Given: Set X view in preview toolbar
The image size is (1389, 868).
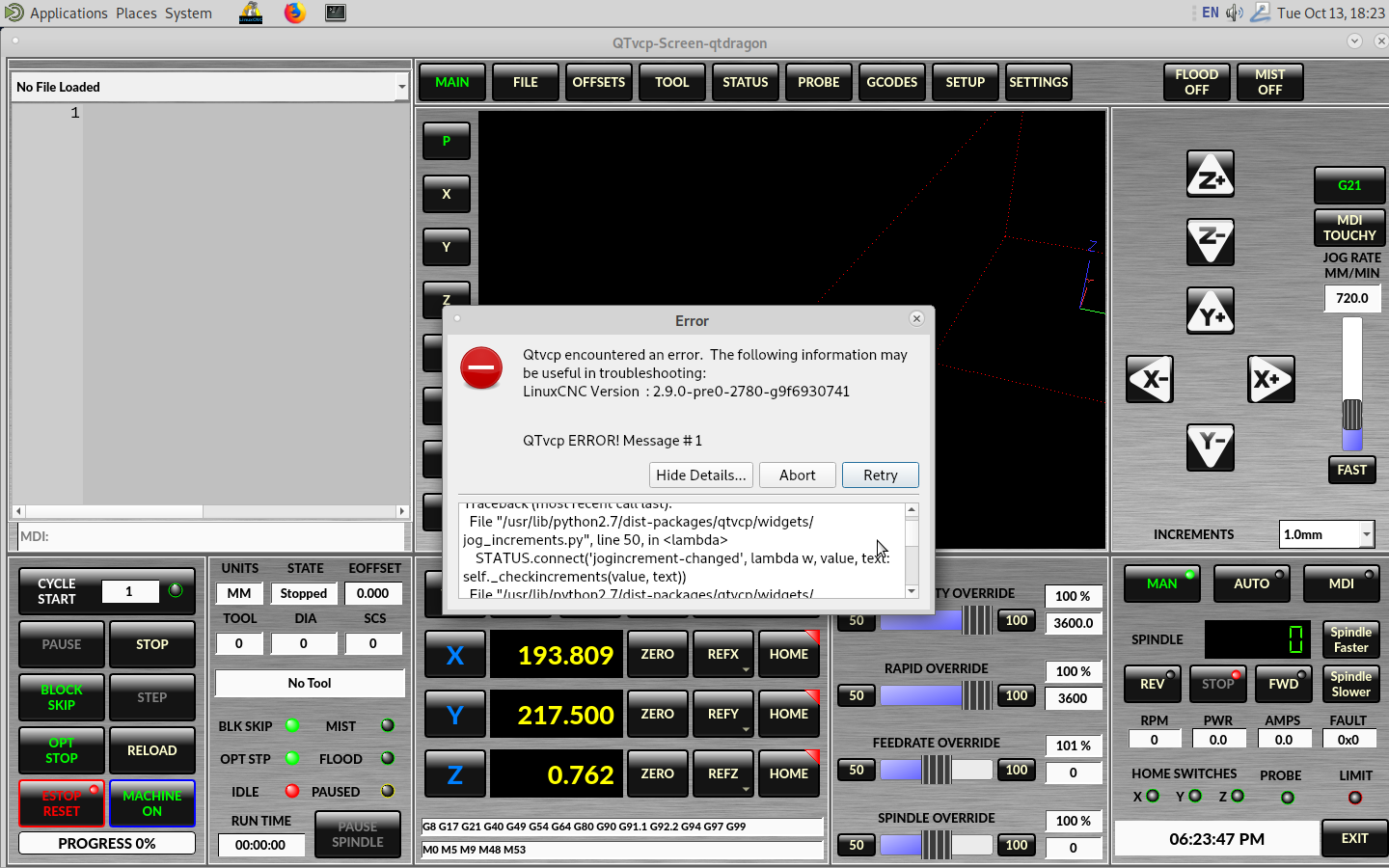Looking at the screenshot, I should (x=447, y=194).
